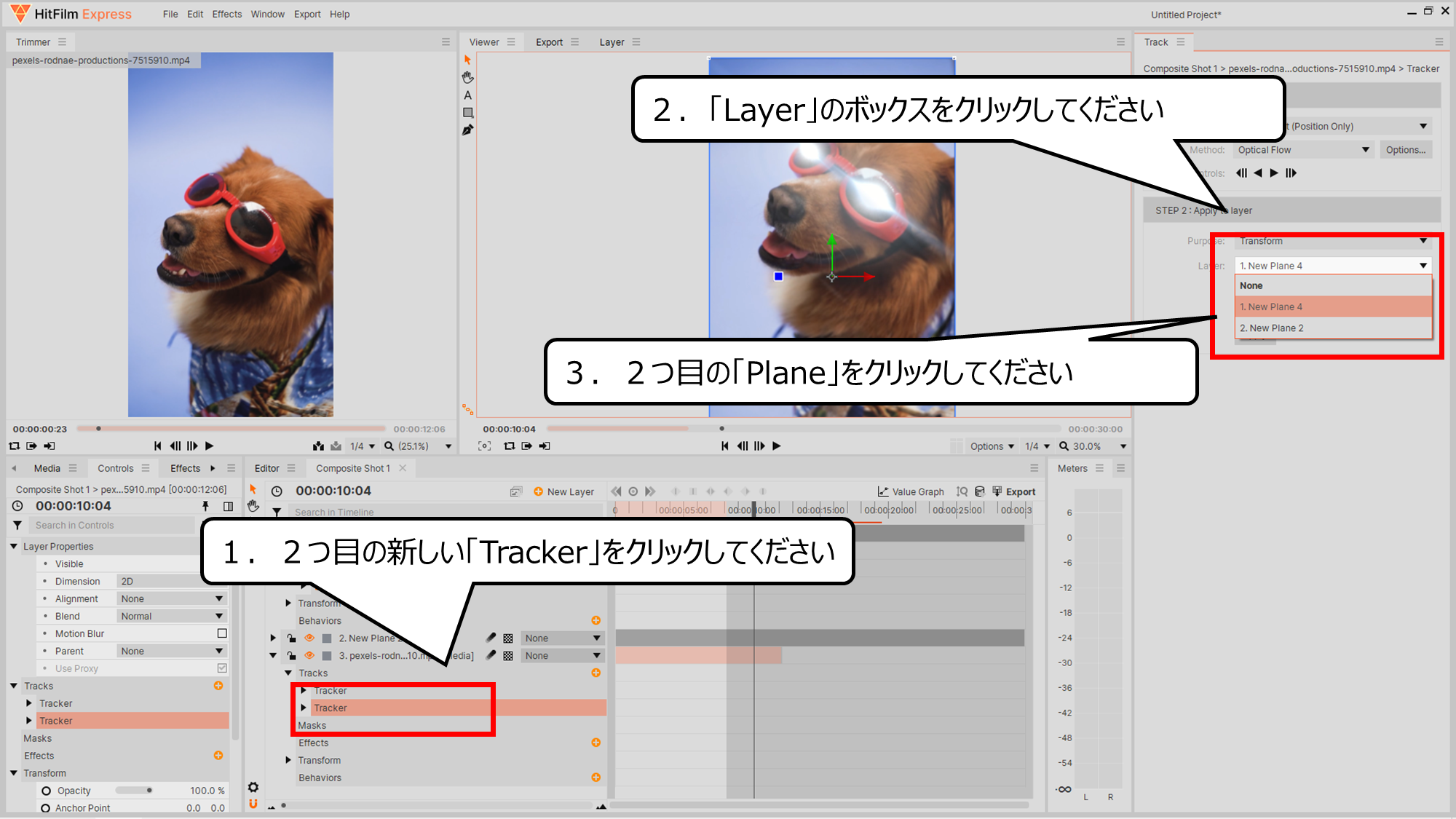
Task: Open the Window menu
Action: 267,14
